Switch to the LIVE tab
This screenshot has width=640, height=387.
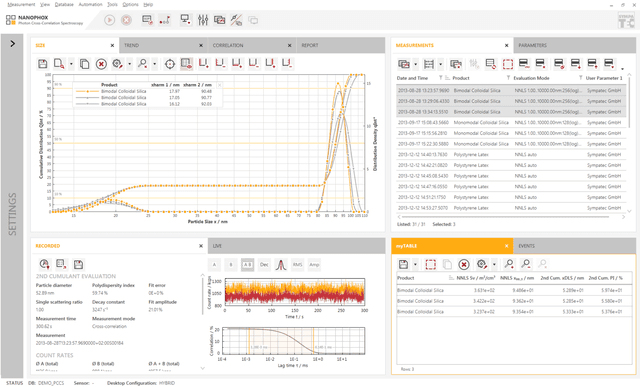[296, 246]
